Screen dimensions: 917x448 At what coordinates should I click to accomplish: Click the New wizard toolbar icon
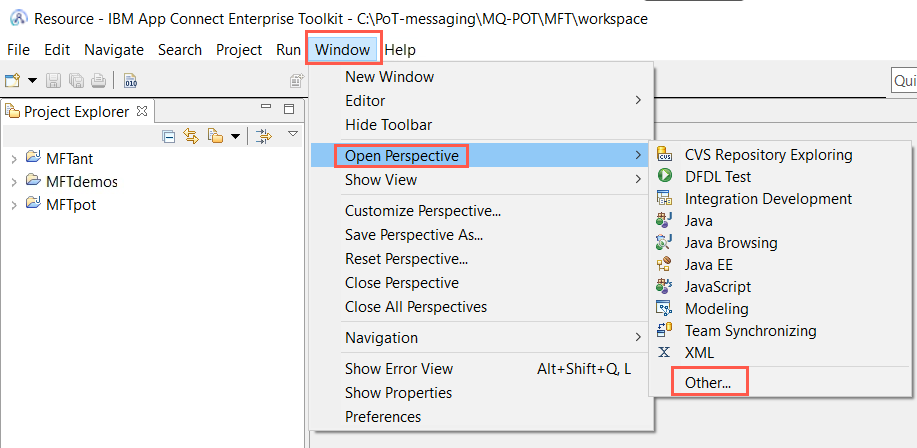click(12, 81)
